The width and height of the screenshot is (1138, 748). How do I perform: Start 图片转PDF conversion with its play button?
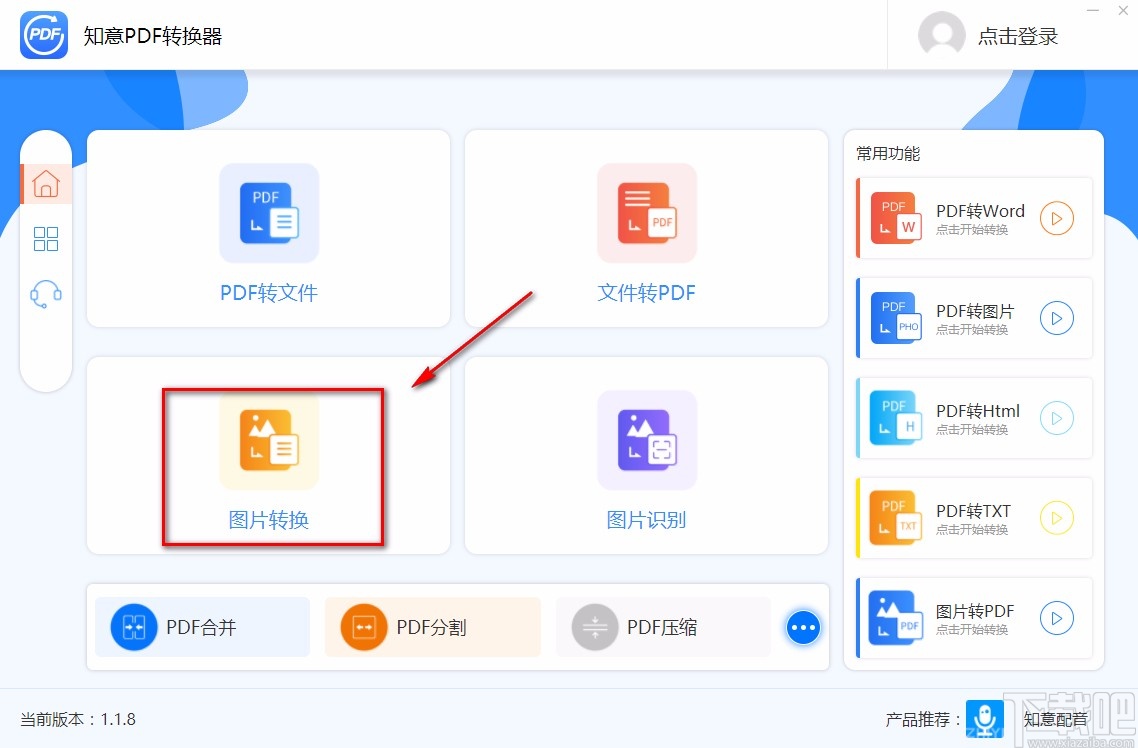point(1057,618)
